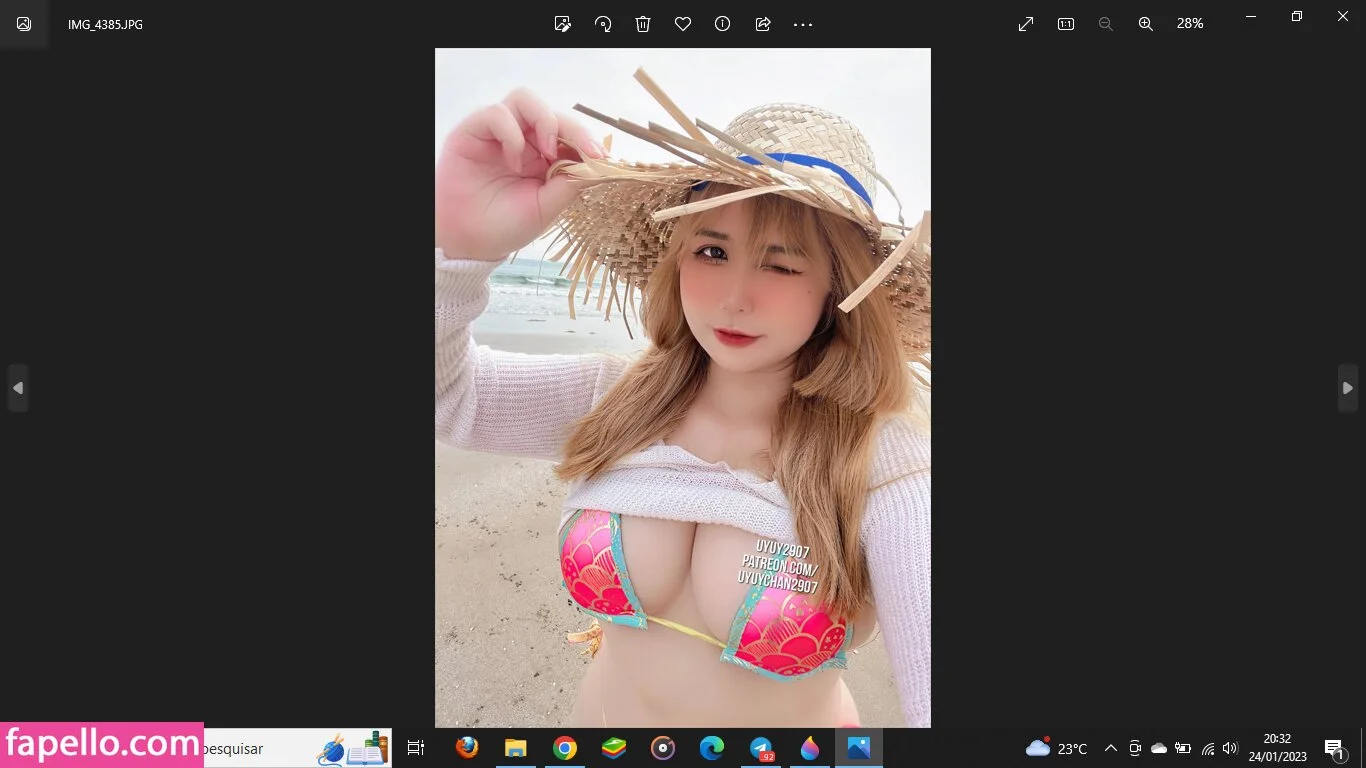Image resolution: width=1366 pixels, height=768 pixels.
Task: Switch to 1:1 actual size view
Action: coord(1066,24)
